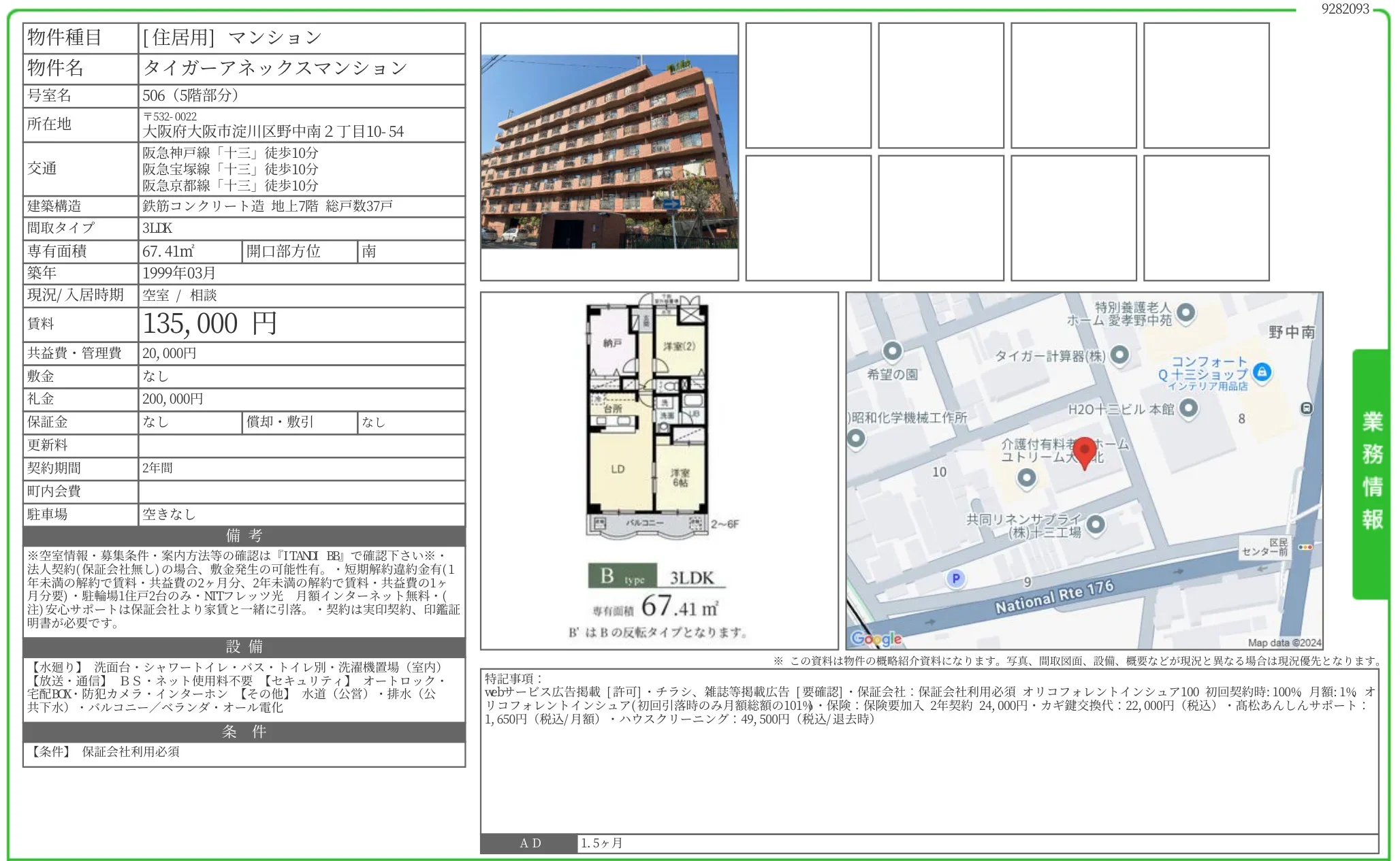The image size is (1400, 861).
Task: Click the Google logo on the map
Action: [x=876, y=638]
